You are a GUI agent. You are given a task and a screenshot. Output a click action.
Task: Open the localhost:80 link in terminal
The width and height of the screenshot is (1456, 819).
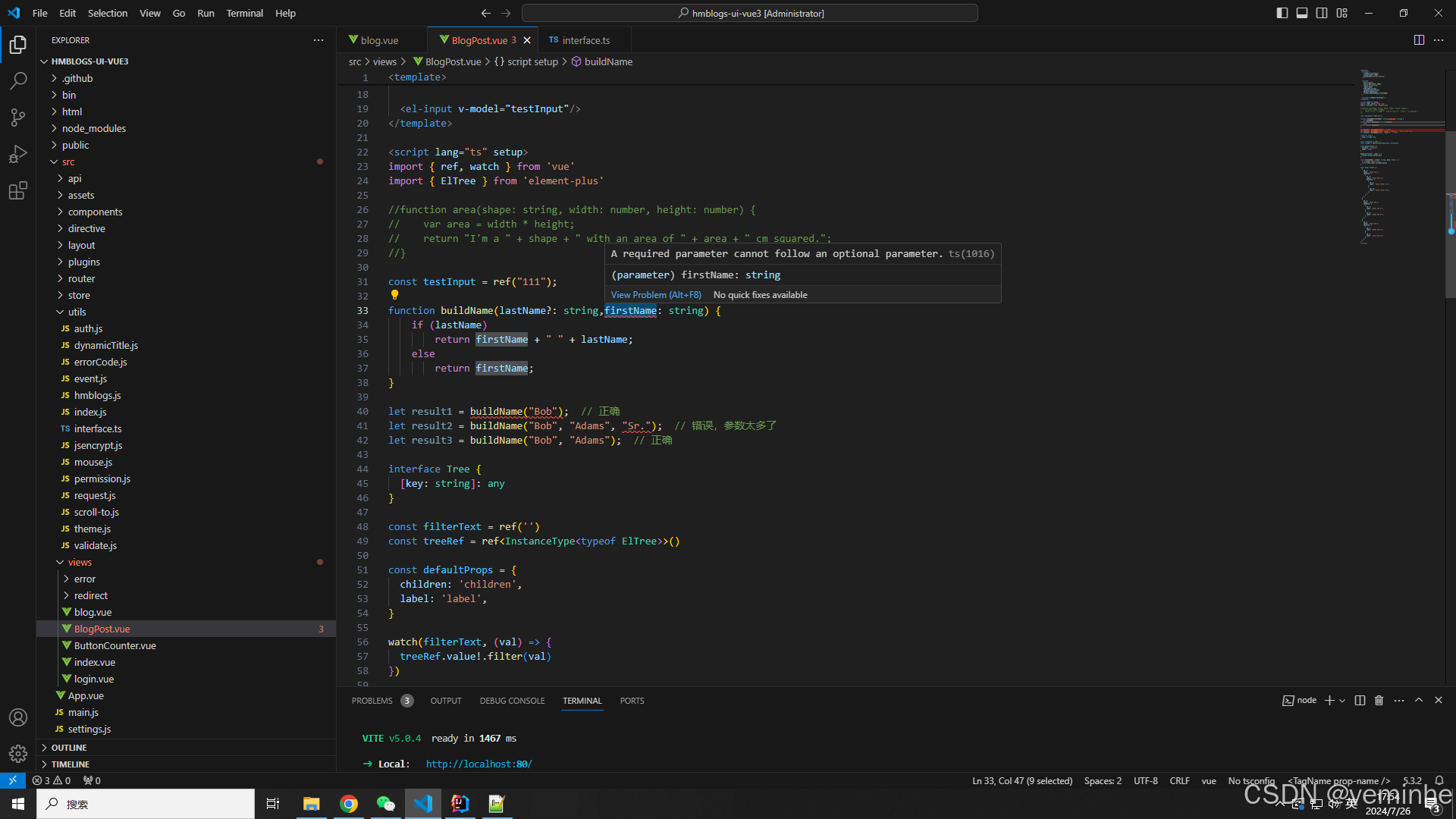(479, 764)
